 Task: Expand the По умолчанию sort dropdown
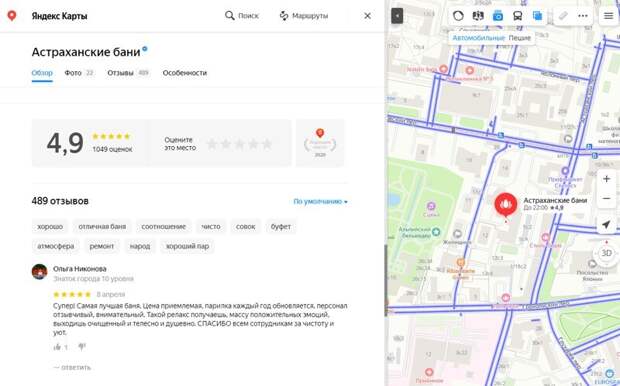320,201
